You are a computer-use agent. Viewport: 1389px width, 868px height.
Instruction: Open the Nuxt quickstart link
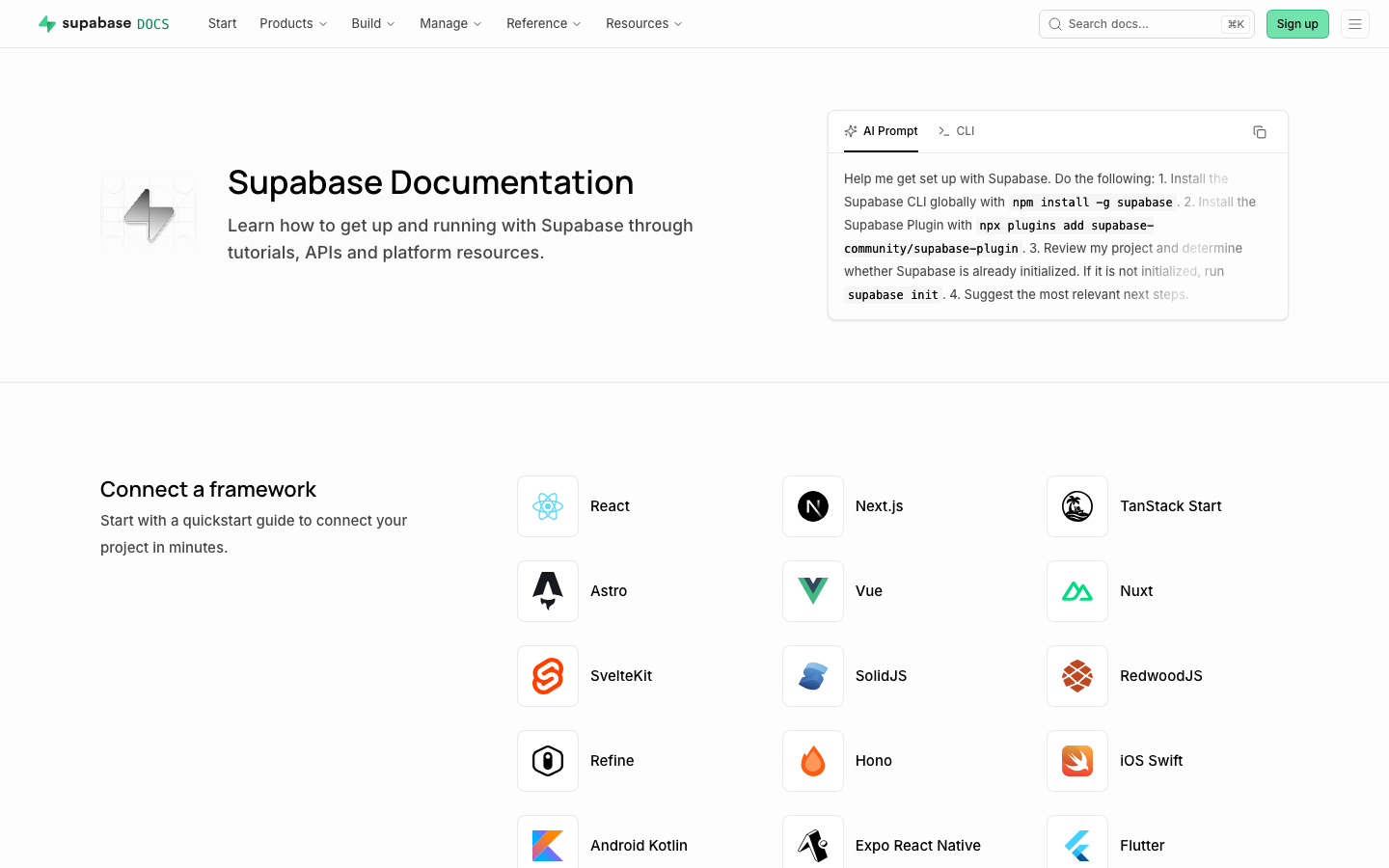point(1136,591)
